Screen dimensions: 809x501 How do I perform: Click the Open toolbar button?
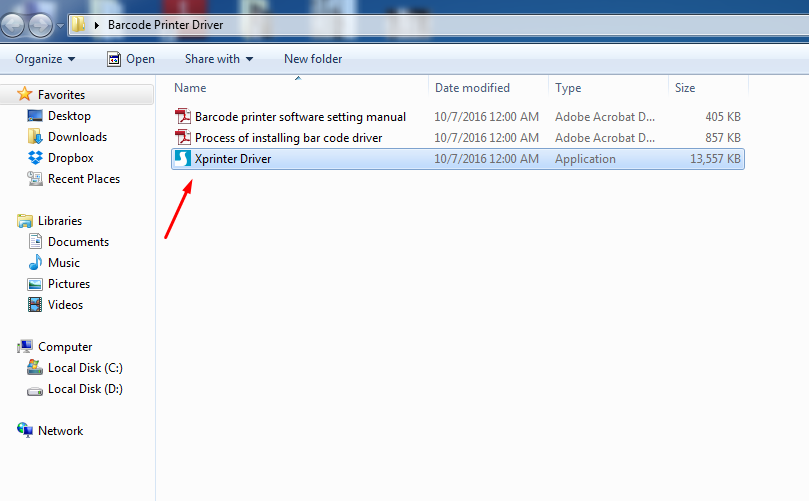tap(131, 59)
